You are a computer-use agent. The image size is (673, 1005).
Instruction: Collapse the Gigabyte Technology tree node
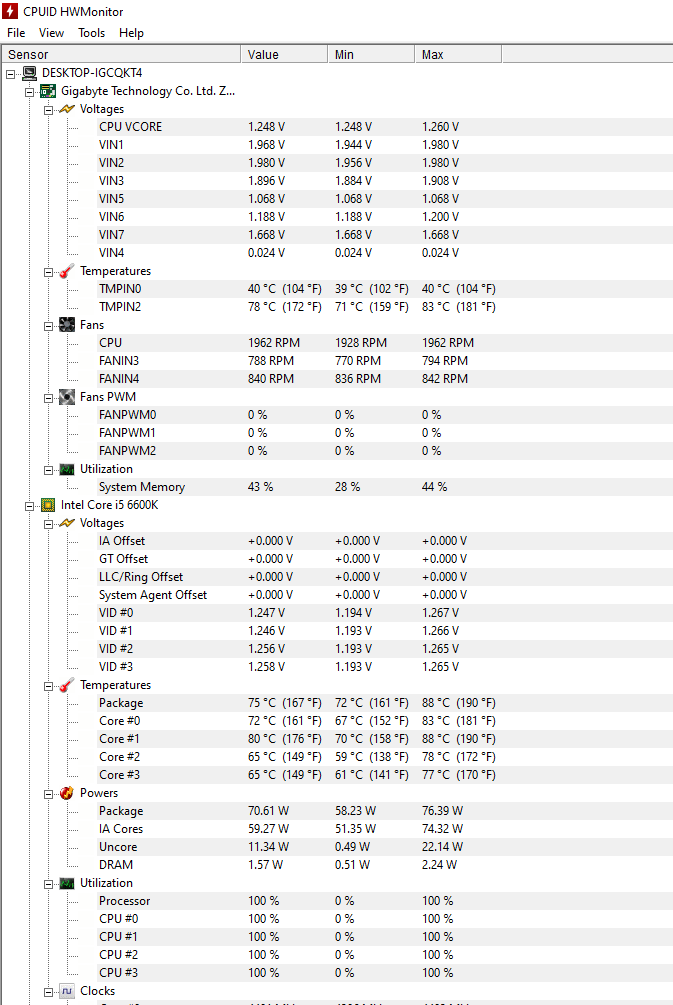[30, 91]
